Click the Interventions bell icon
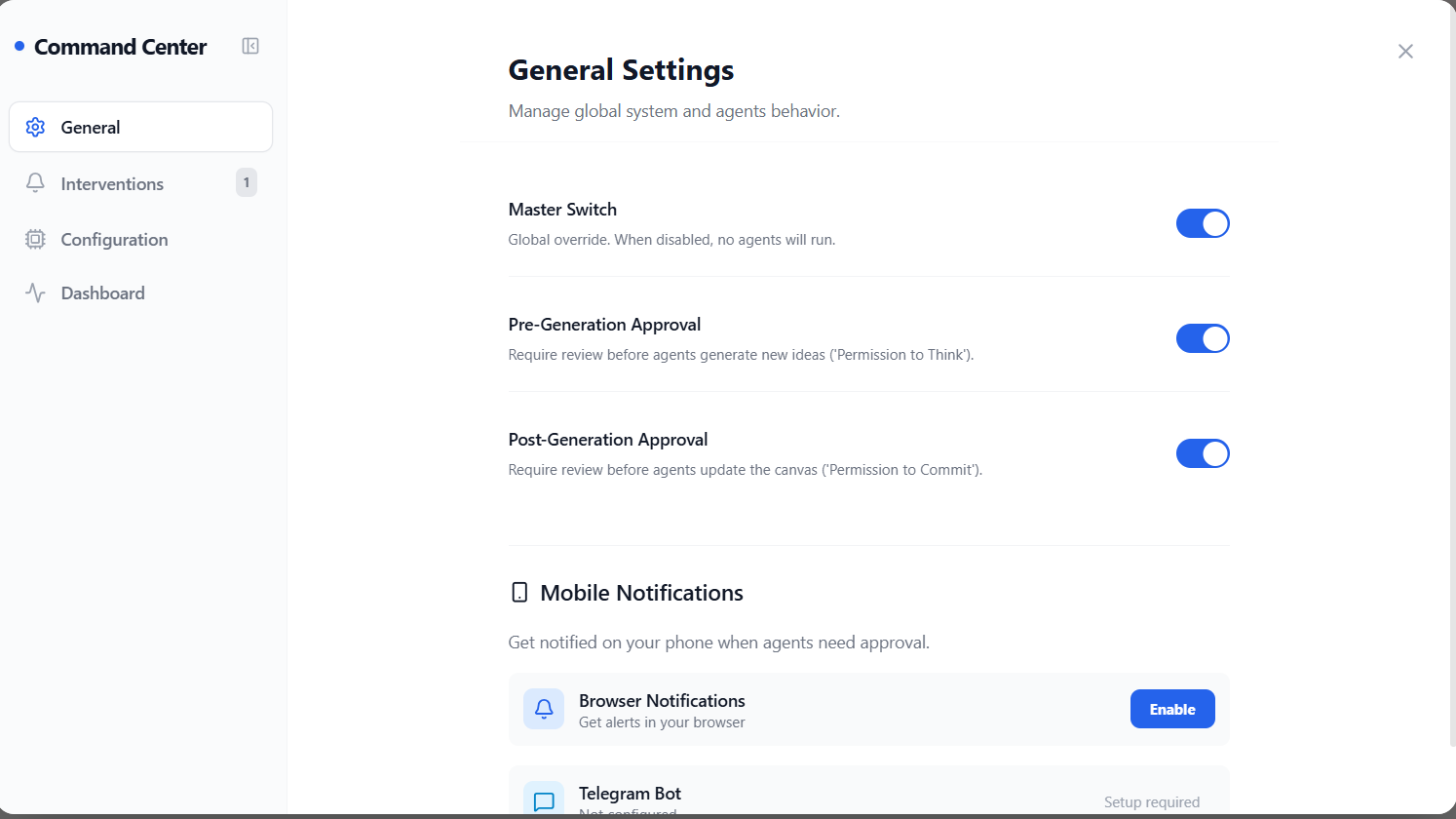This screenshot has height=819, width=1456. (x=36, y=183)
